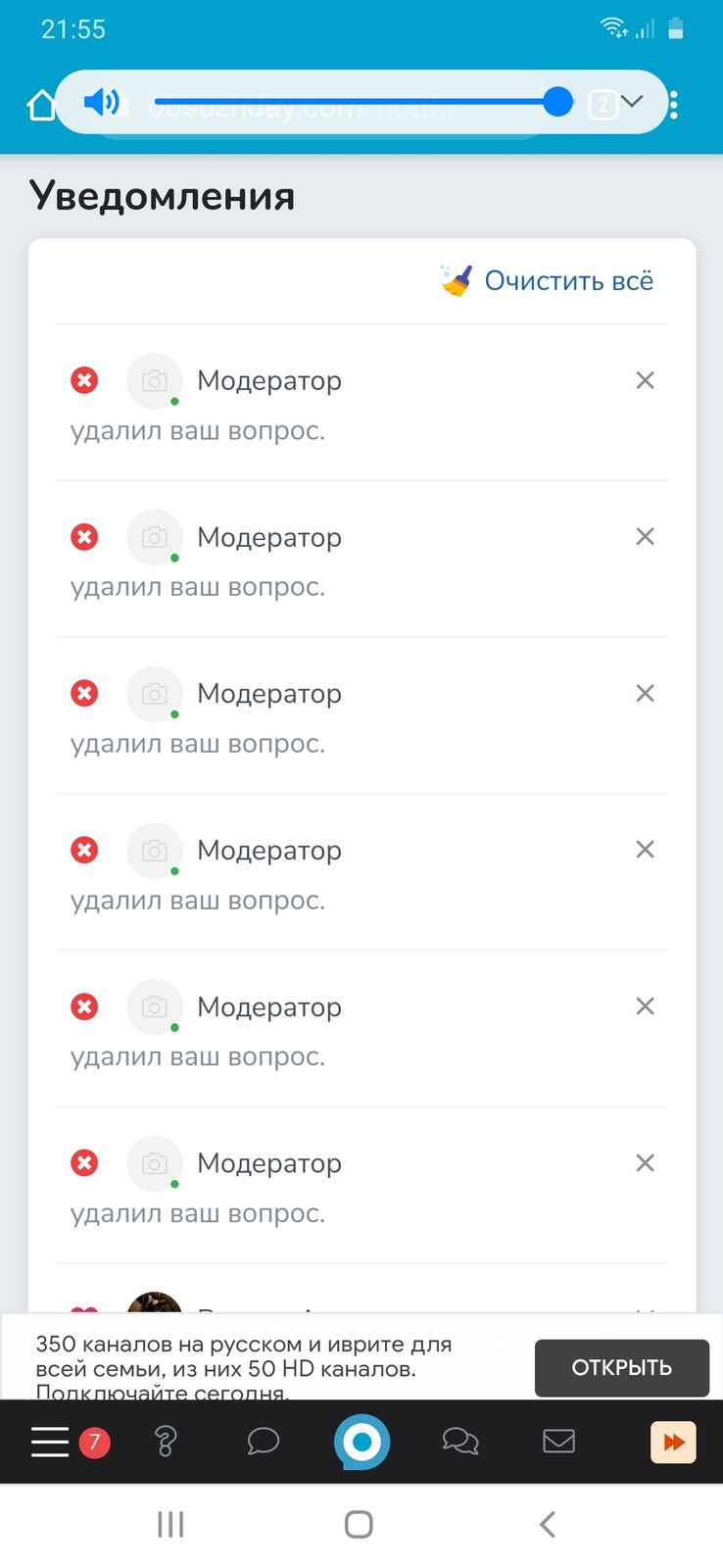The width and height of the screenshot is (723, 1568).
Task: Click Модератор name in fourth notification
Action: click(x=269, y=851)
